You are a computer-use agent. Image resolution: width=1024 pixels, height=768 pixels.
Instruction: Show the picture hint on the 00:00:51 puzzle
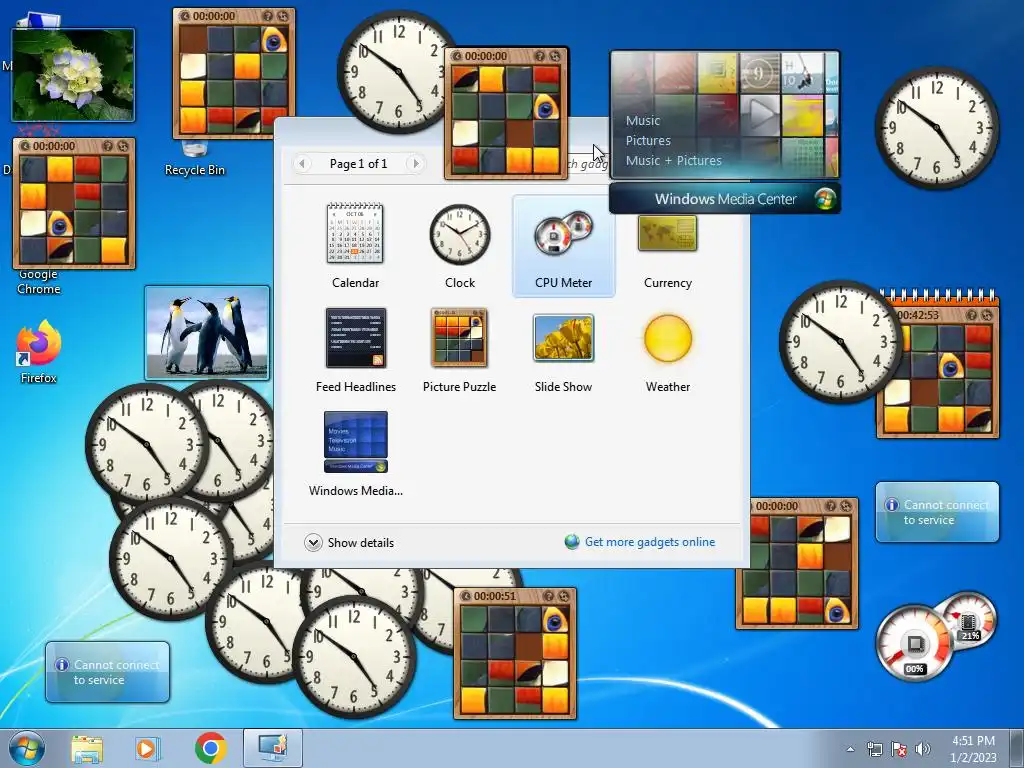pos(548,596)
